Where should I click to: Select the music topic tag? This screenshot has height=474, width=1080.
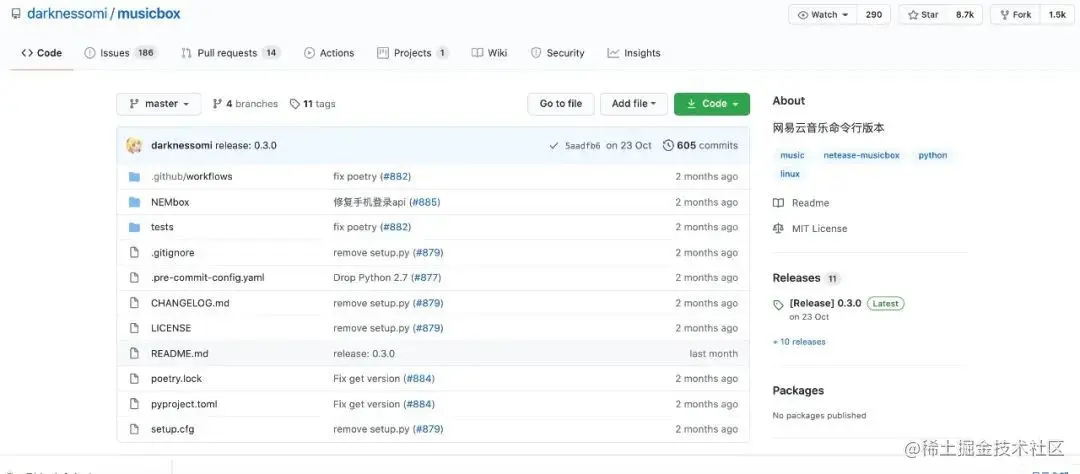792,156
